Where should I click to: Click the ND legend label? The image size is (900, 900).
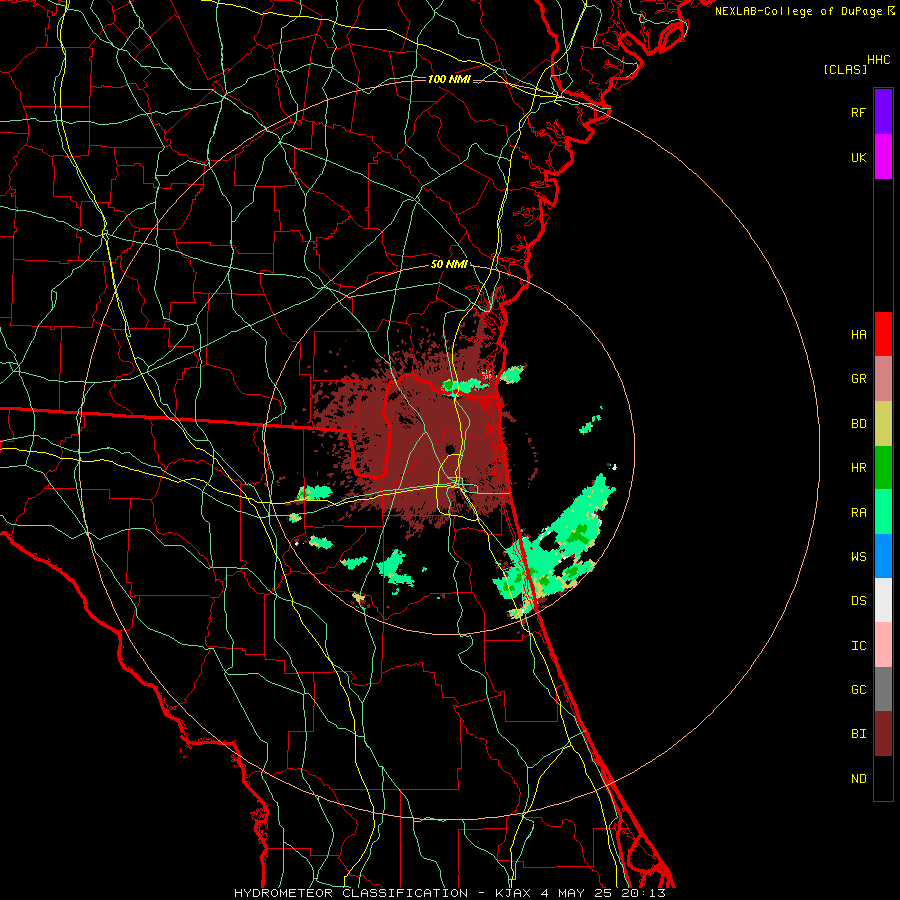(859, 779)
